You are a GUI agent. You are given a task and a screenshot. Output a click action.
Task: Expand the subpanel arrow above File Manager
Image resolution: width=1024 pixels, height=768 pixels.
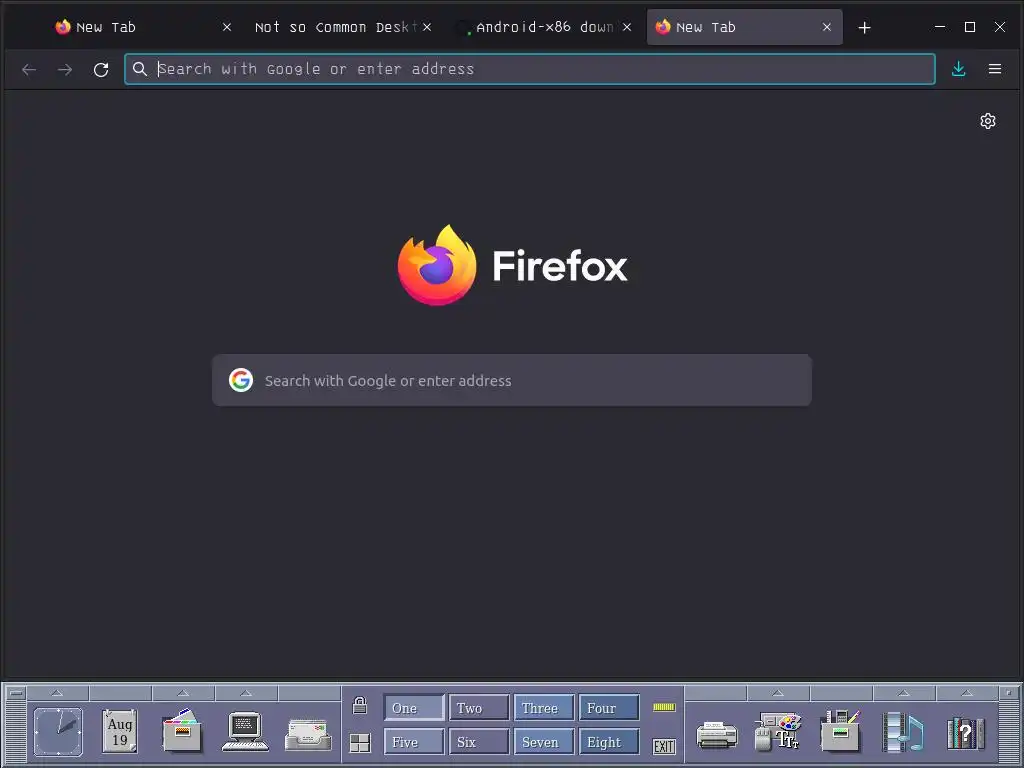click(x=184, y=693)
